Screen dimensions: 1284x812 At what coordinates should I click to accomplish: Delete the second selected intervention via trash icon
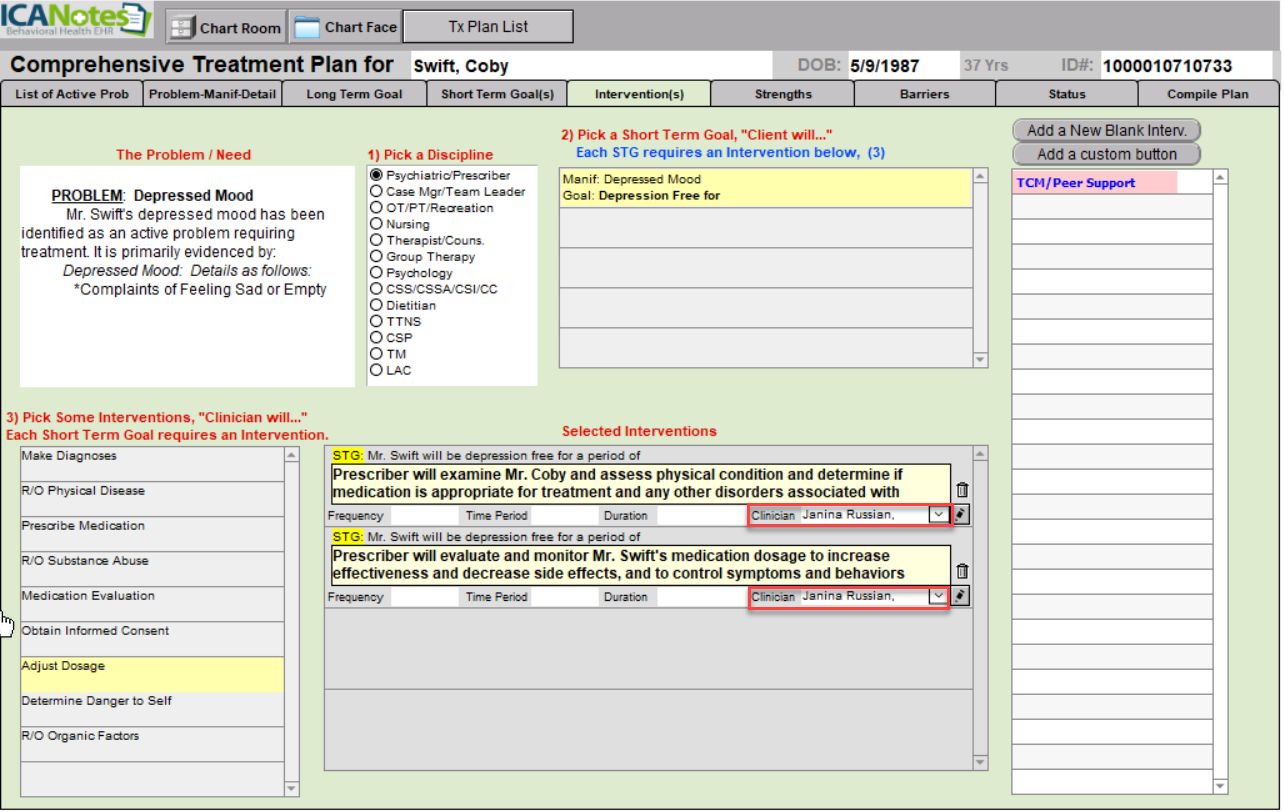click(x=962, y=572)
